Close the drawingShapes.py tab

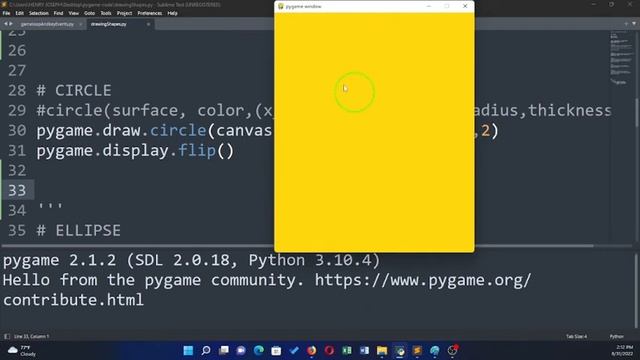click(x=148, y=24)
